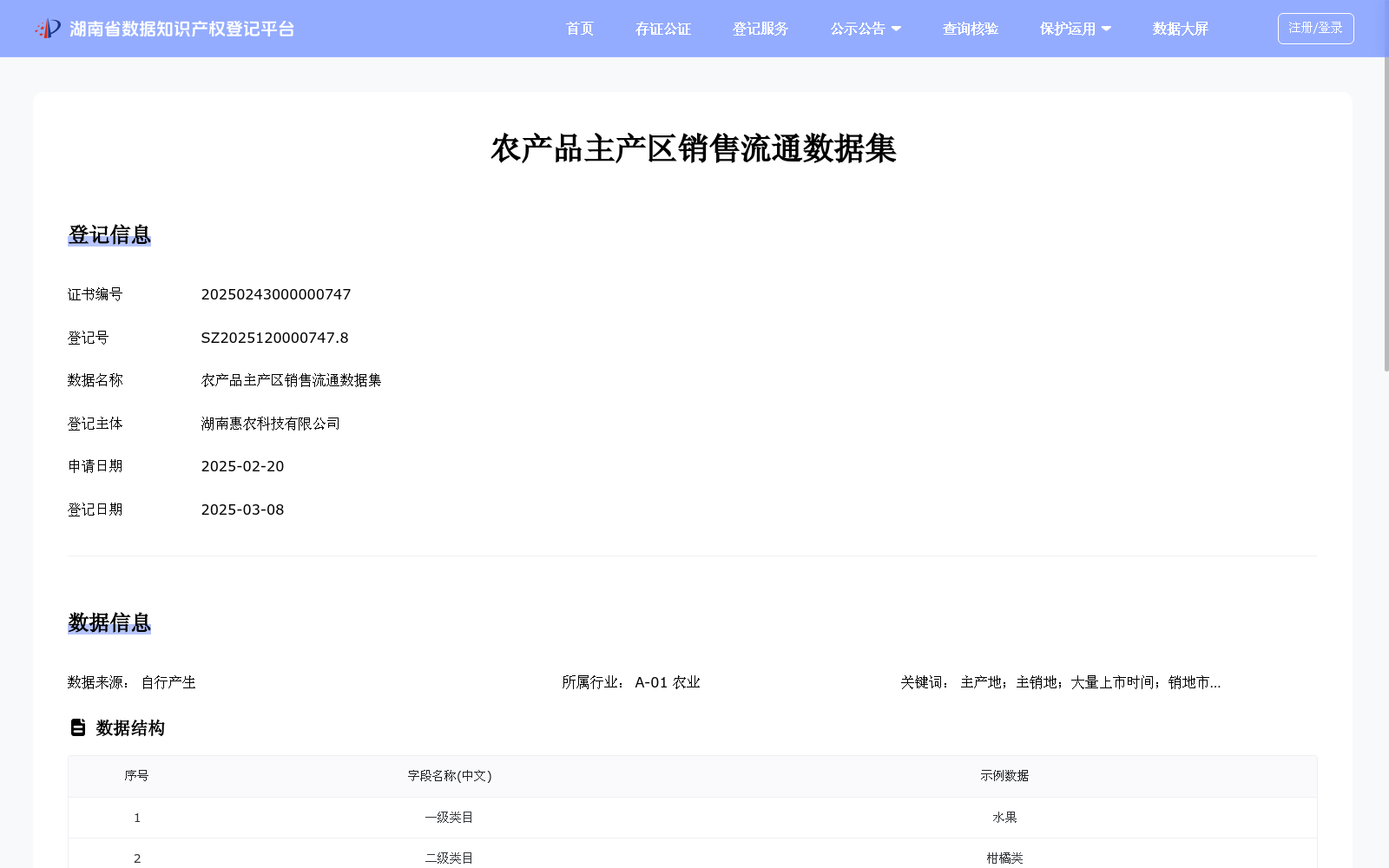Expand the 公示公告 dropdown
Image resolution: width=1389 pixels, height=868 pixels.
tap(866, 29)
